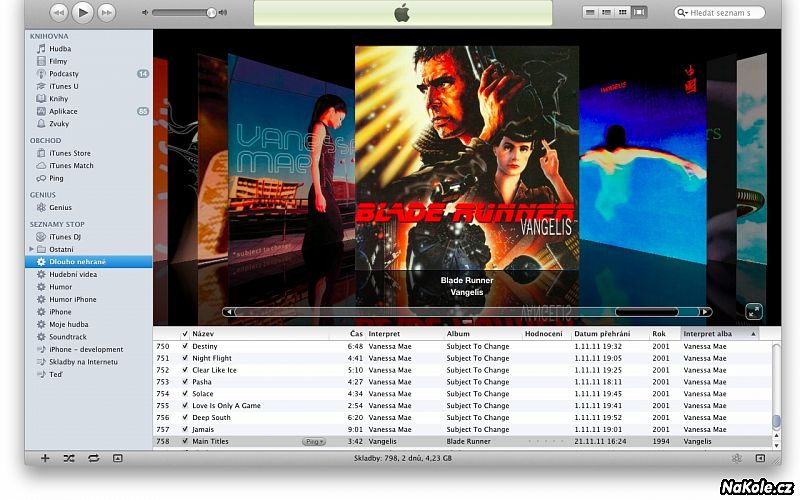Uncheck the Solace checkbox
800x500 pixels.
pyautogui.click(x=185, y=393)
